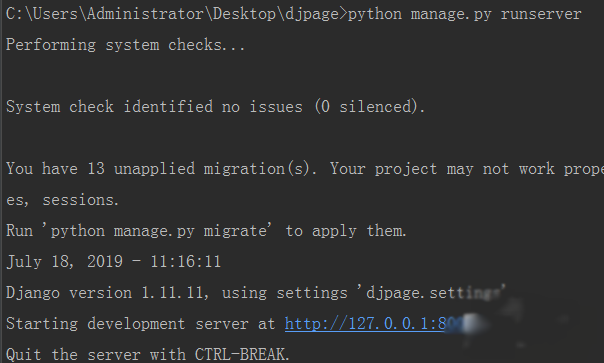
Task: Click the 'djpage.settings' module name
Action: [433, 293]
